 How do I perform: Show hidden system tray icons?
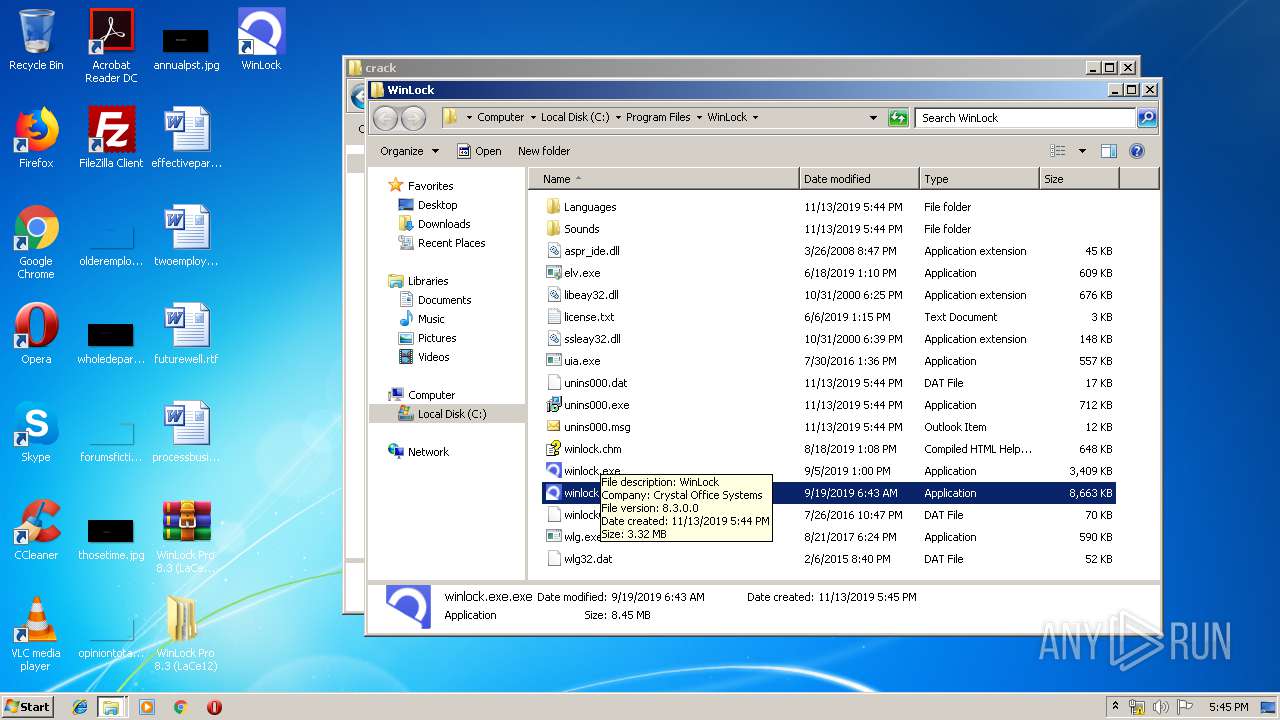click(x=1115, y=706)
